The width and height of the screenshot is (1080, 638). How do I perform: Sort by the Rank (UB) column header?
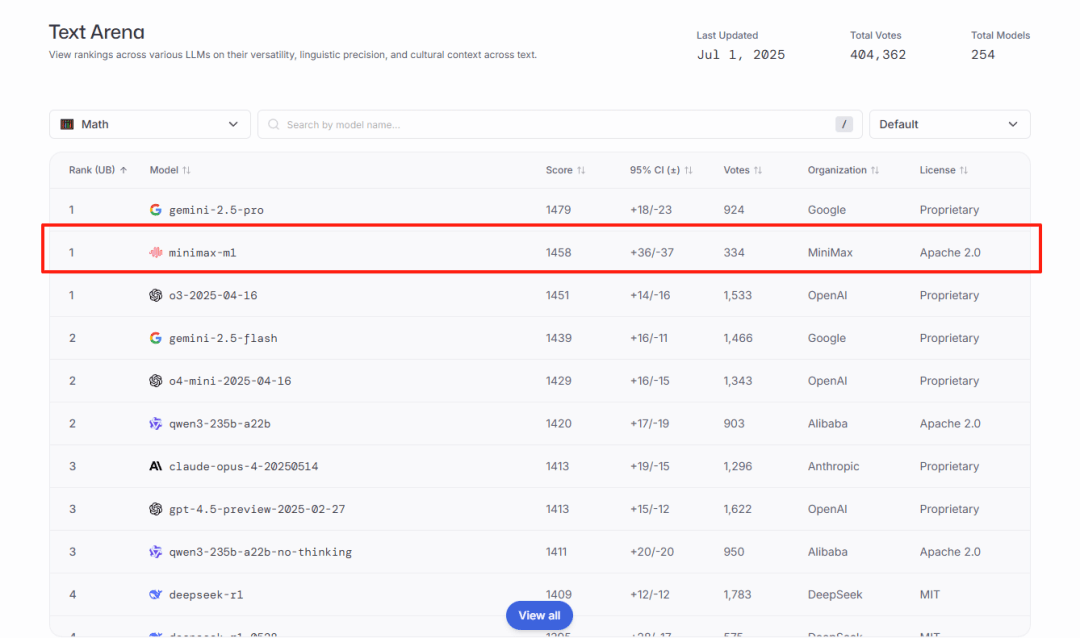point(98,170)
